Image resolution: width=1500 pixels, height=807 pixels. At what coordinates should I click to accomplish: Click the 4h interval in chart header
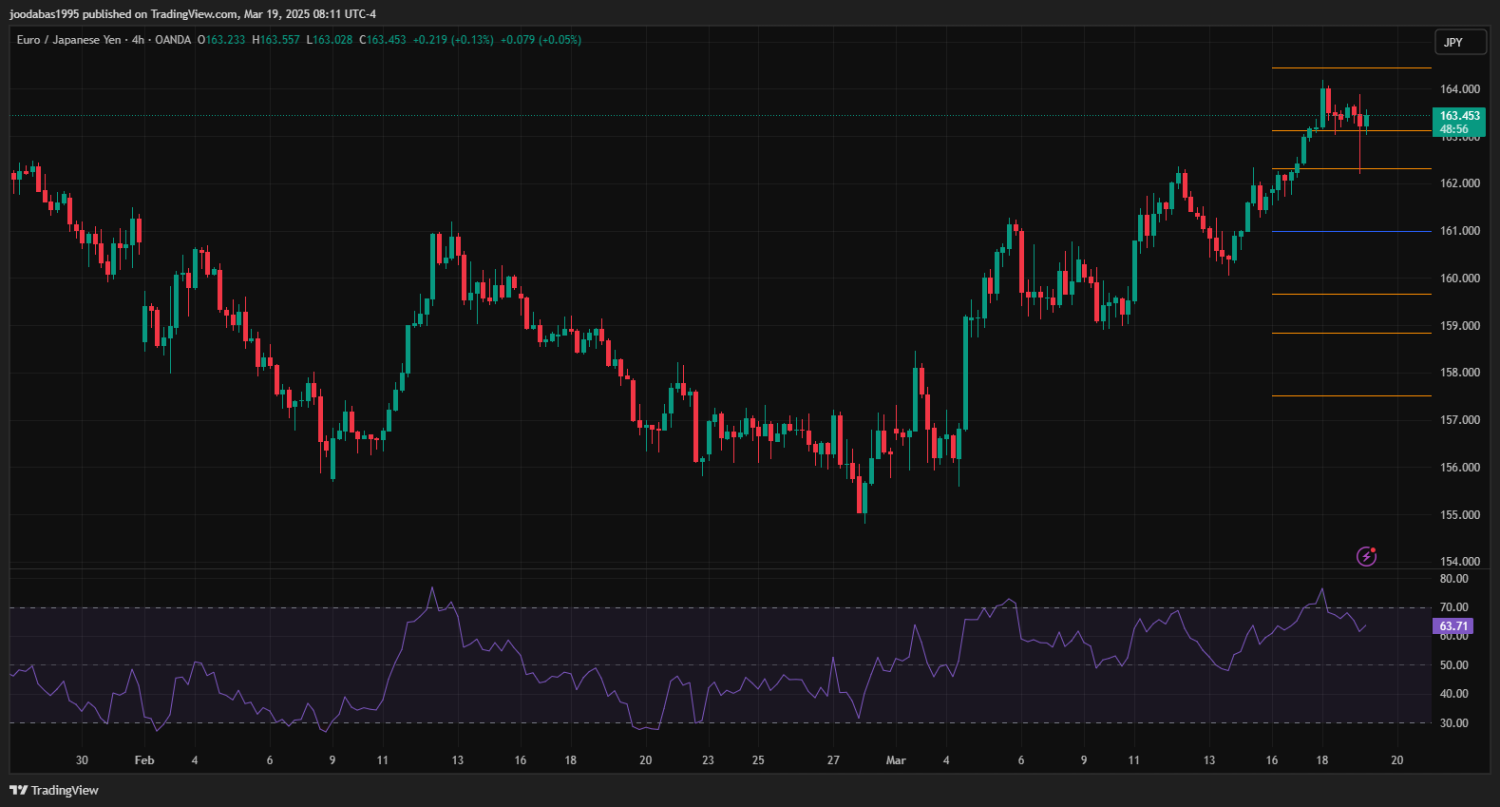[139, 40]
